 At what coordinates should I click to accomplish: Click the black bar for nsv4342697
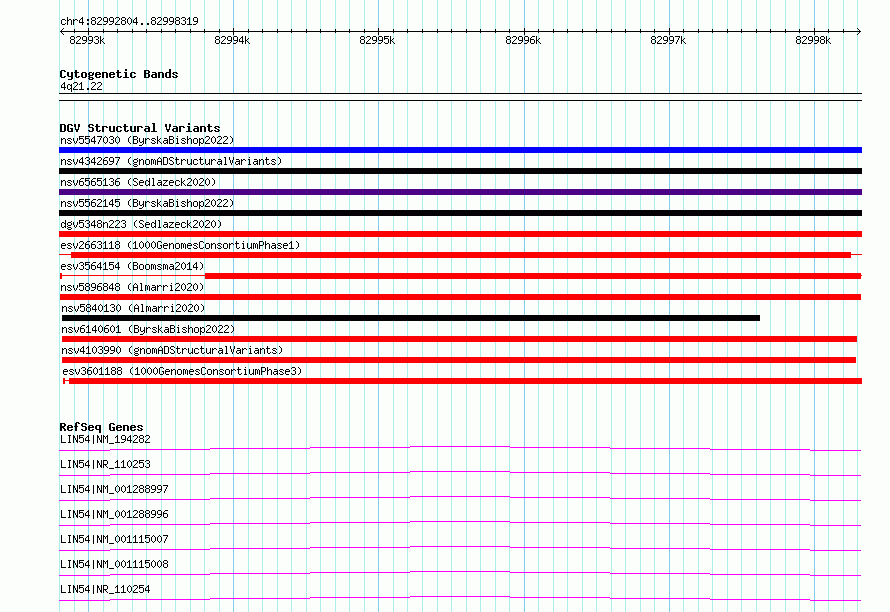click(x=460, y=171)
